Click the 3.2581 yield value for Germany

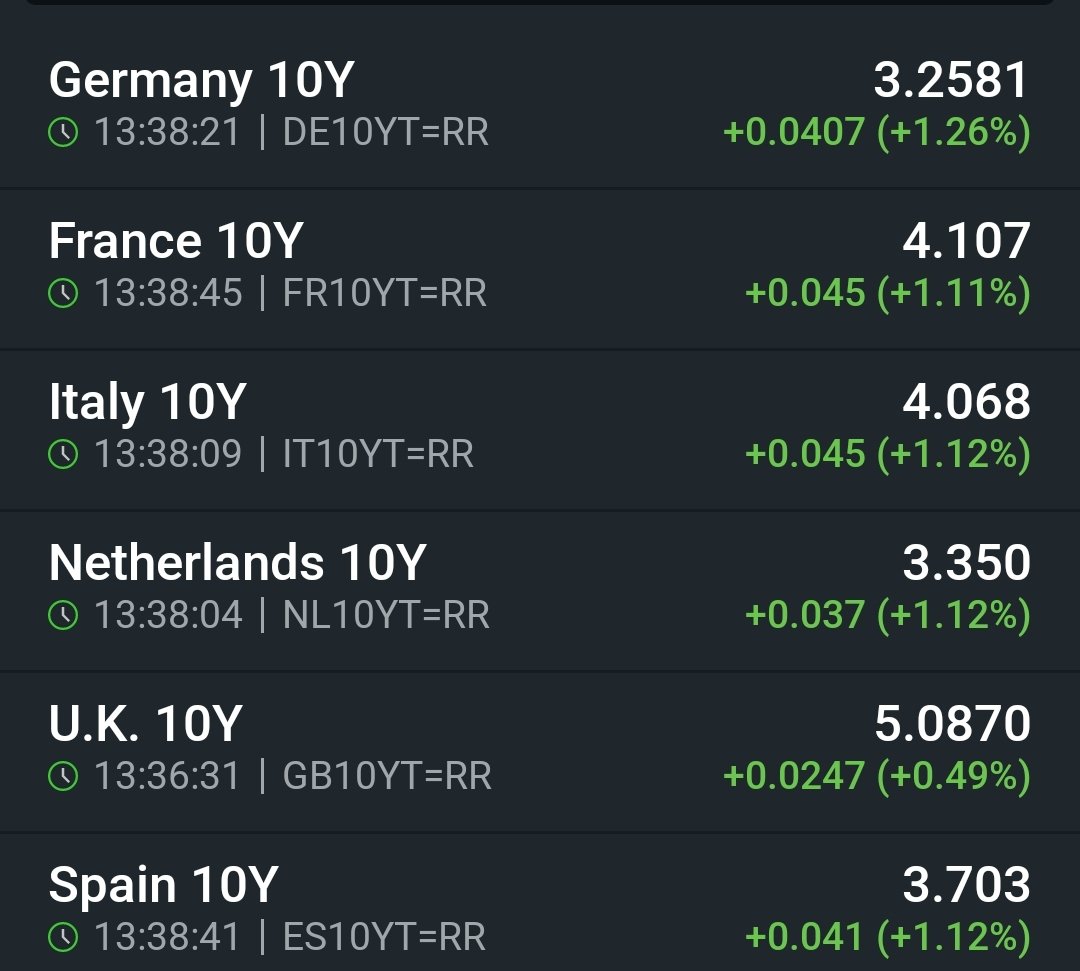point(952,80)
